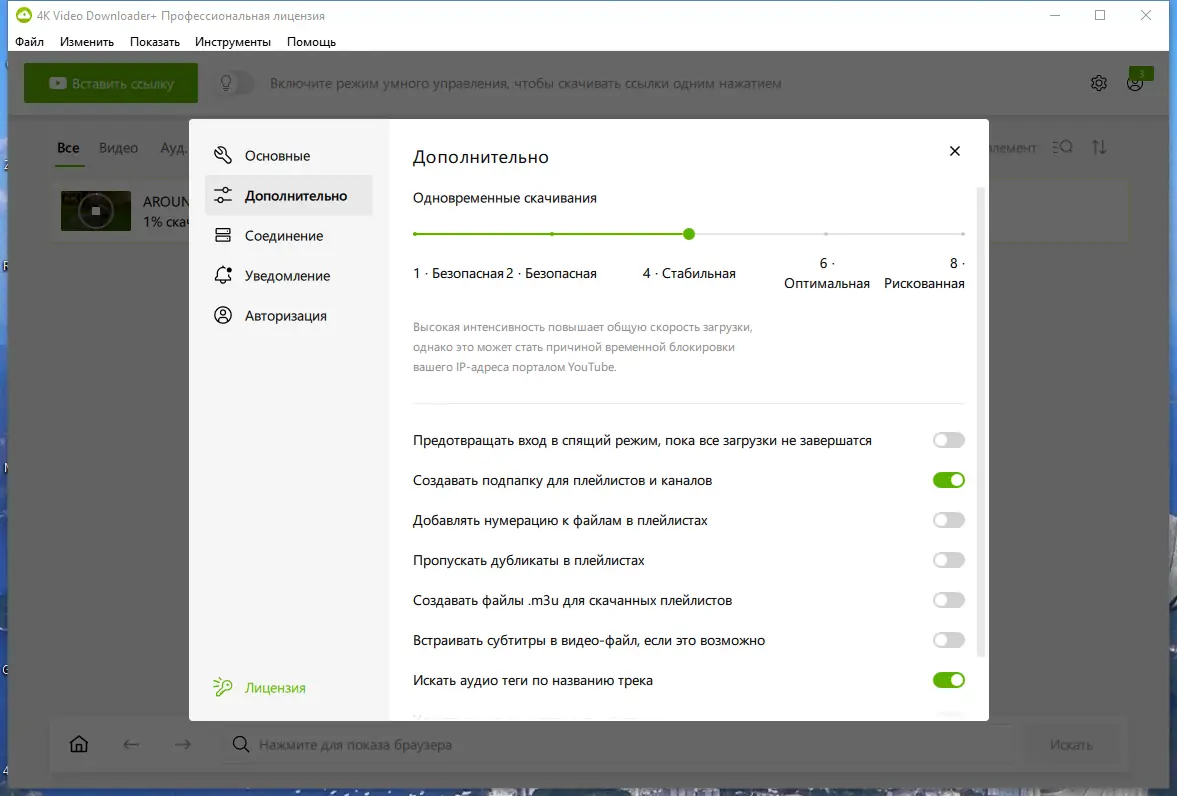Click the Искать button
The width and height of the screenshot is (1177, 796).
[x=1071, y=744]
